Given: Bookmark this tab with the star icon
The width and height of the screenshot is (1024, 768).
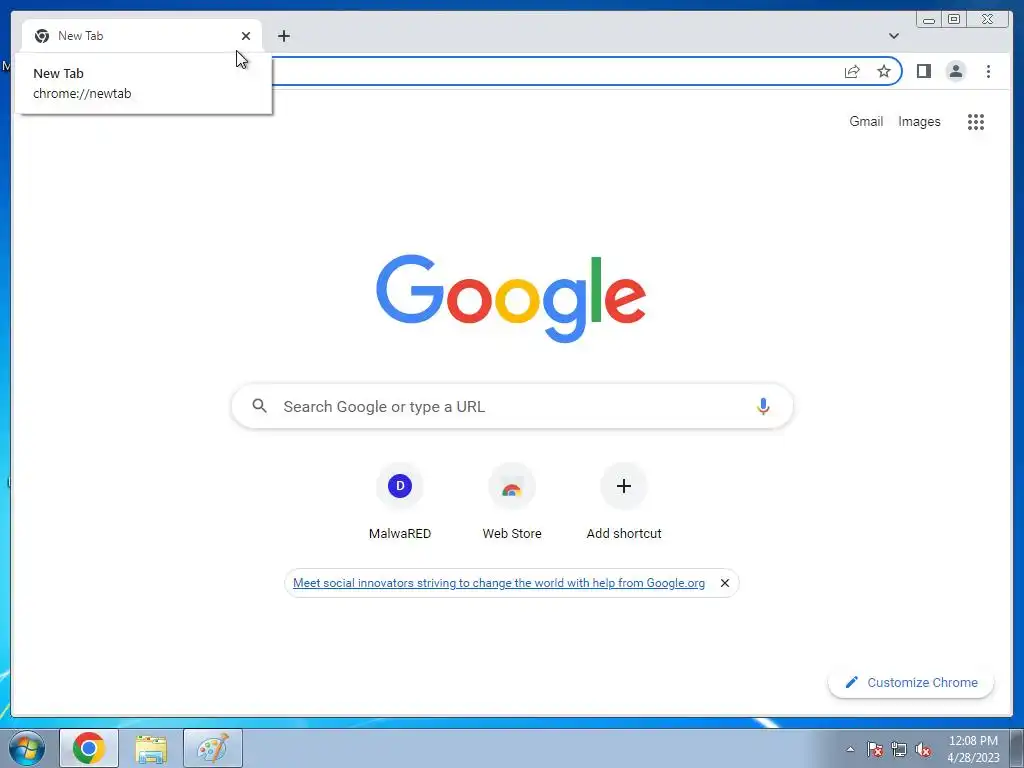Looking at the screenshot, I should coord(884,71).
